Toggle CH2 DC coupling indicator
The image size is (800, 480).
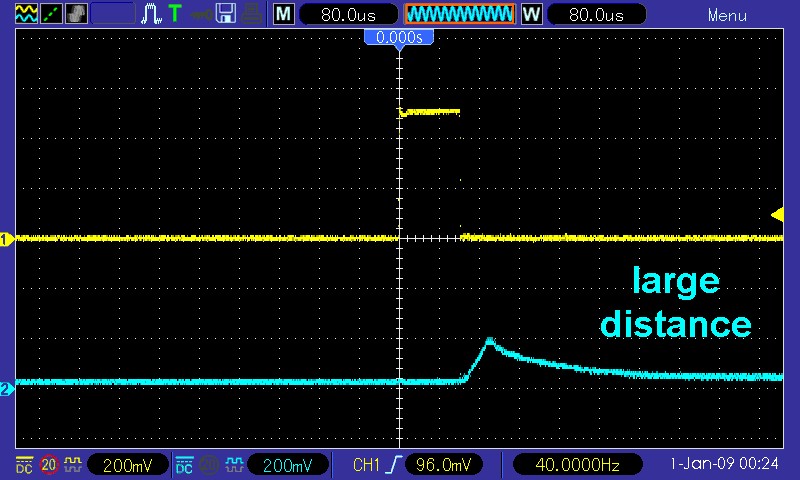(x=184, y=465)
